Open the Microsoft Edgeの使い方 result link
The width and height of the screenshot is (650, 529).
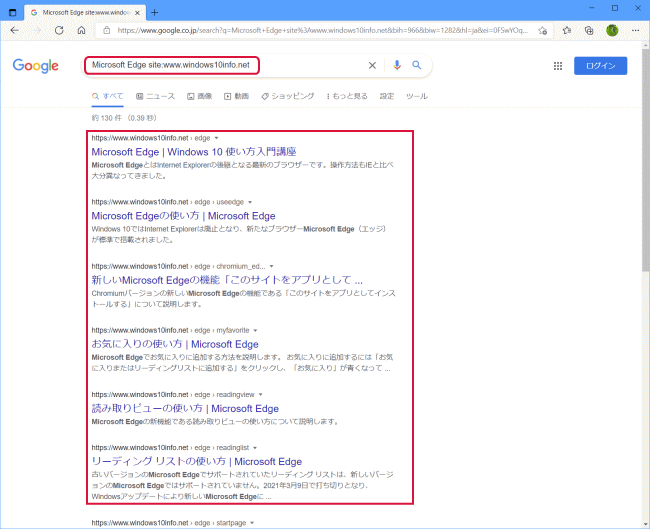183,216
